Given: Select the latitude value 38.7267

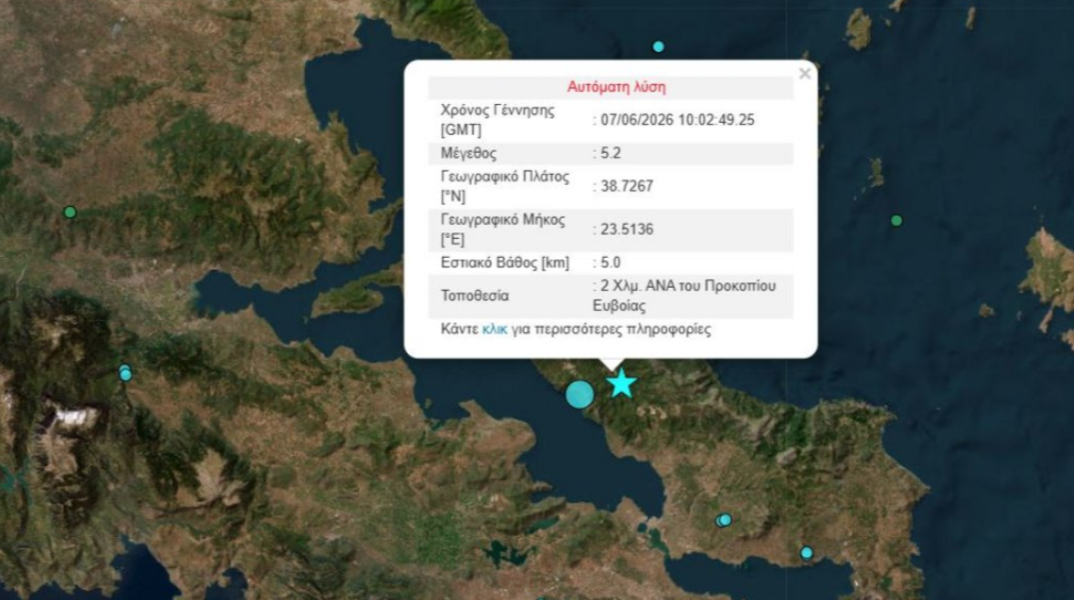Looking at the screenshot, I should coord(627,186).
